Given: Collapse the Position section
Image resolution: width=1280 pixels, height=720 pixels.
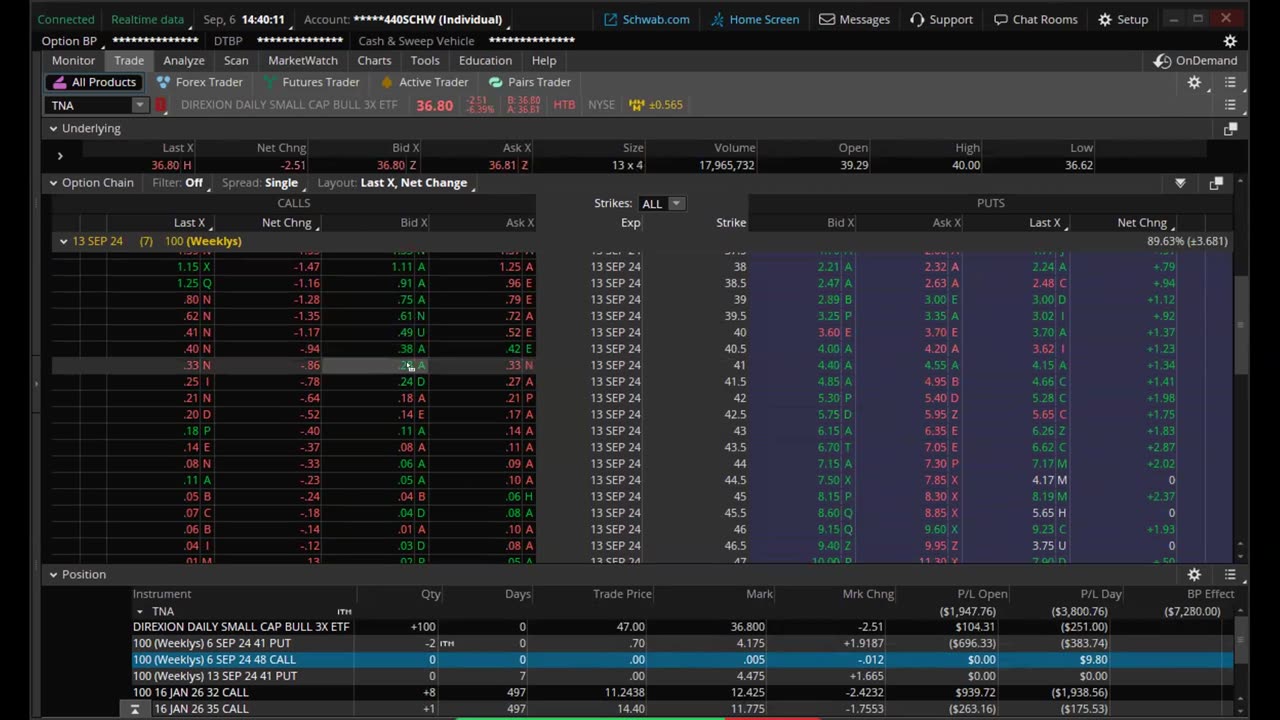Looking at the screenshot, I should pos(53,574).
